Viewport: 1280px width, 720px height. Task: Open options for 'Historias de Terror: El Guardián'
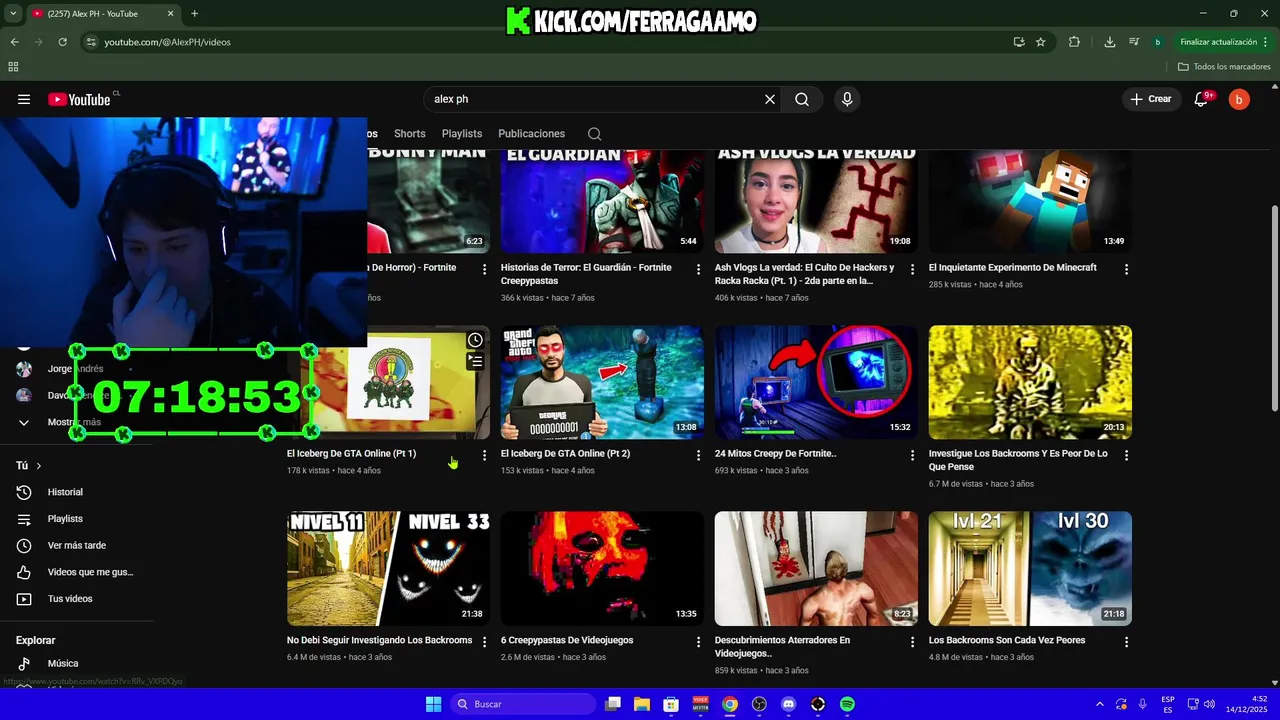pos(698,269)
